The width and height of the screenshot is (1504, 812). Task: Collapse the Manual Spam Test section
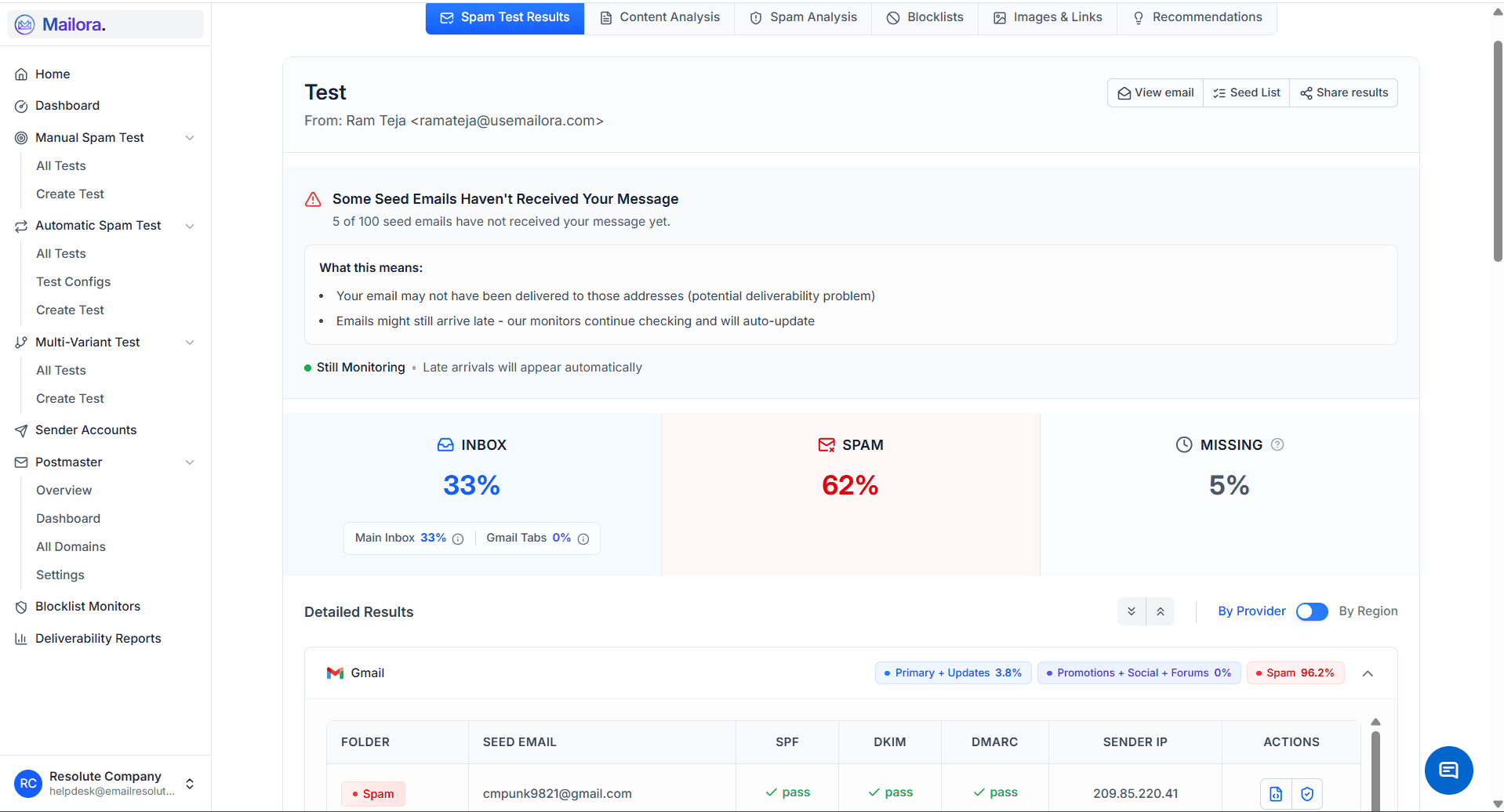coord(190,137)
